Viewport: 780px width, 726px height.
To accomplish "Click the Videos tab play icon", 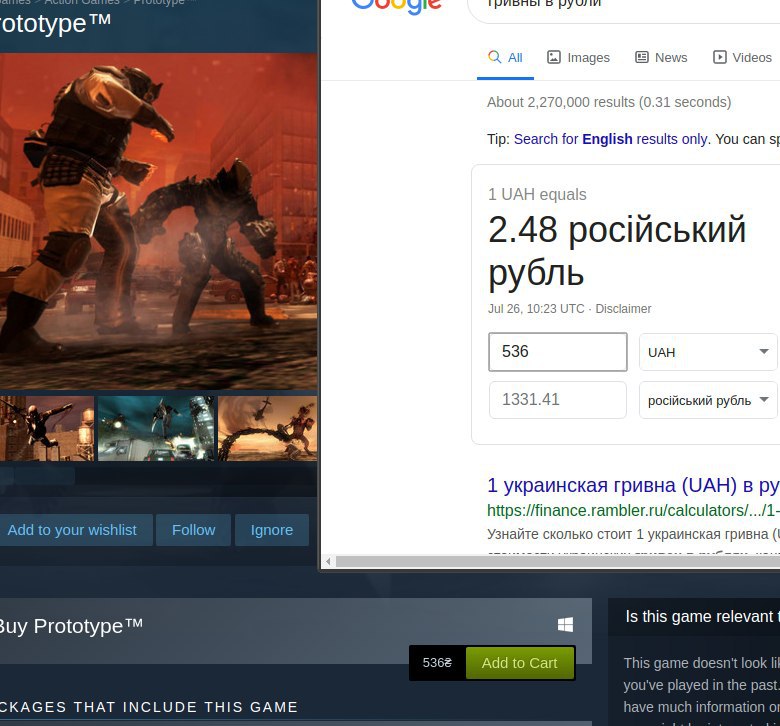I will tap(719, 57).
